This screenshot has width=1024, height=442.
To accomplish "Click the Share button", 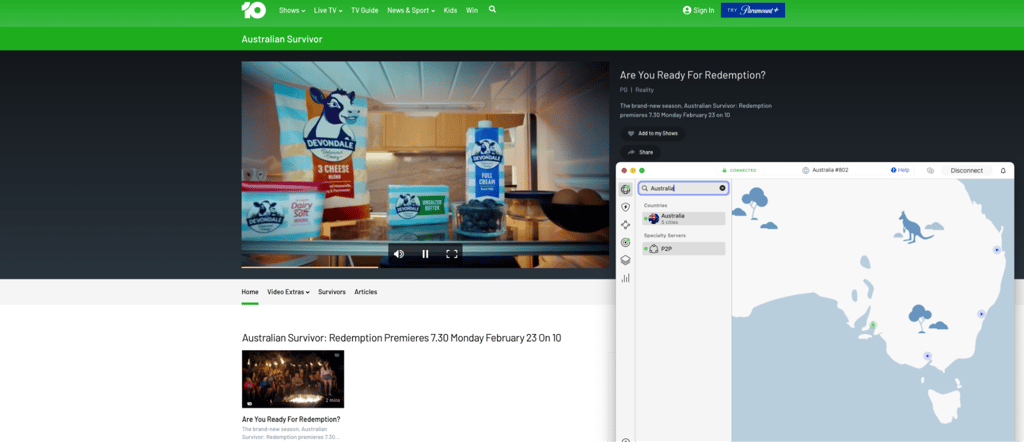I will (x=640, y=152).
